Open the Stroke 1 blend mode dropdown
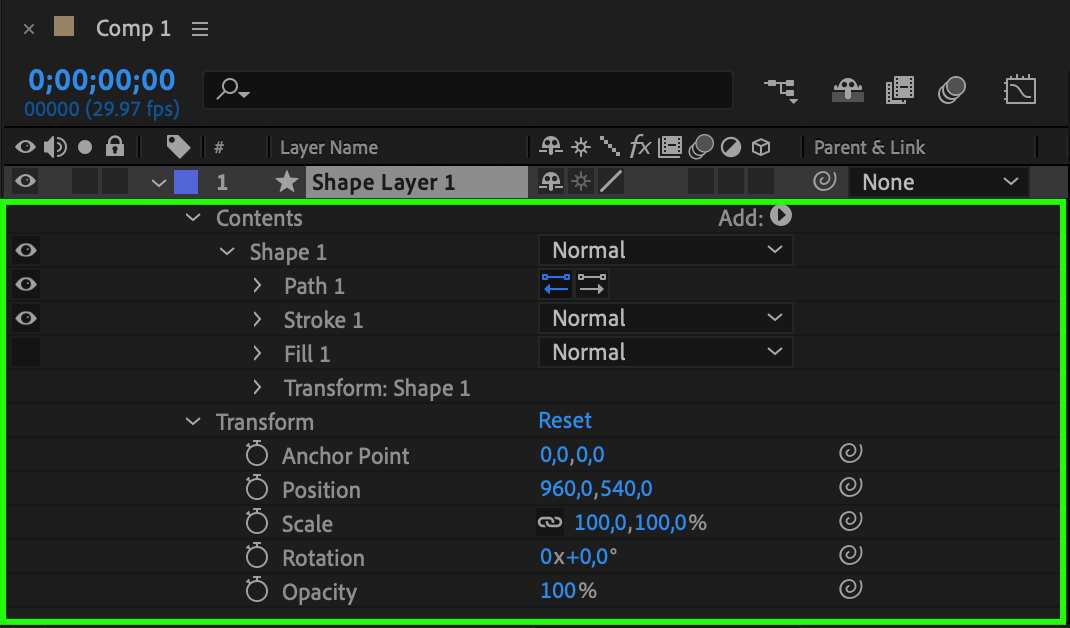The height and width of the screenshot is (628, 1070). (x=665, y=318)
